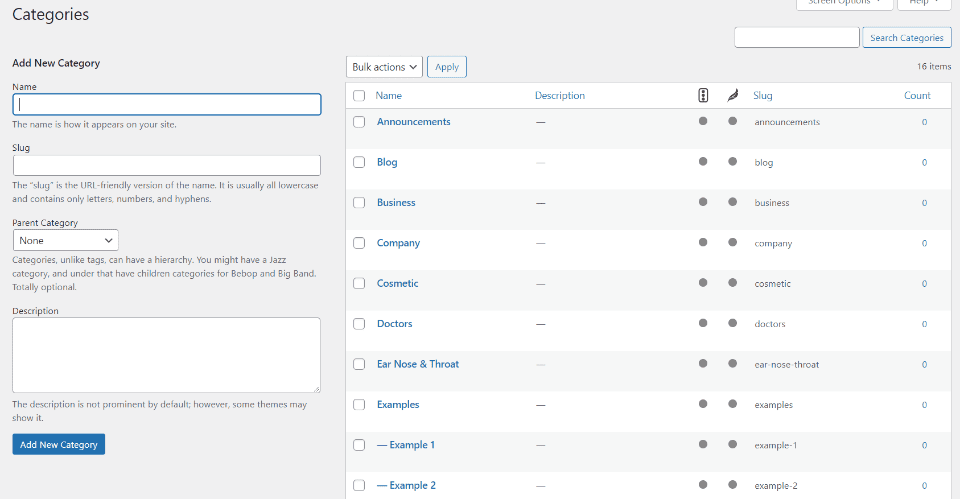Screen dimensions: 960x499
Task: Click the Apply bulk action button
Action: [447, 67]
